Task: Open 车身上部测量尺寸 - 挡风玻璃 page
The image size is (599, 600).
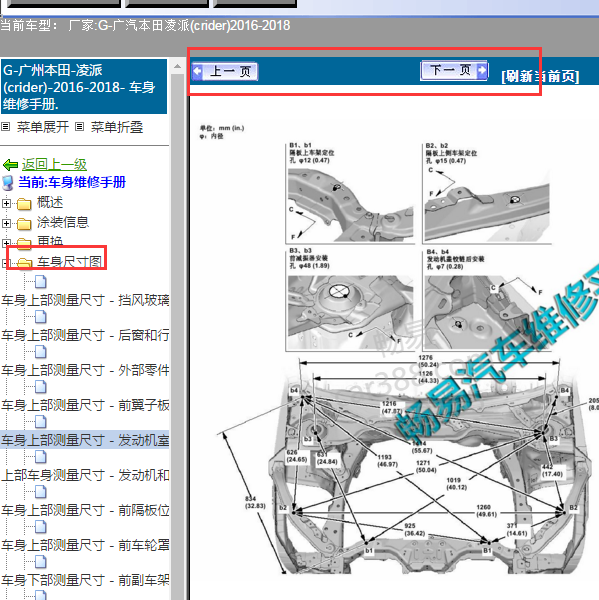Action: coord(85,300)
